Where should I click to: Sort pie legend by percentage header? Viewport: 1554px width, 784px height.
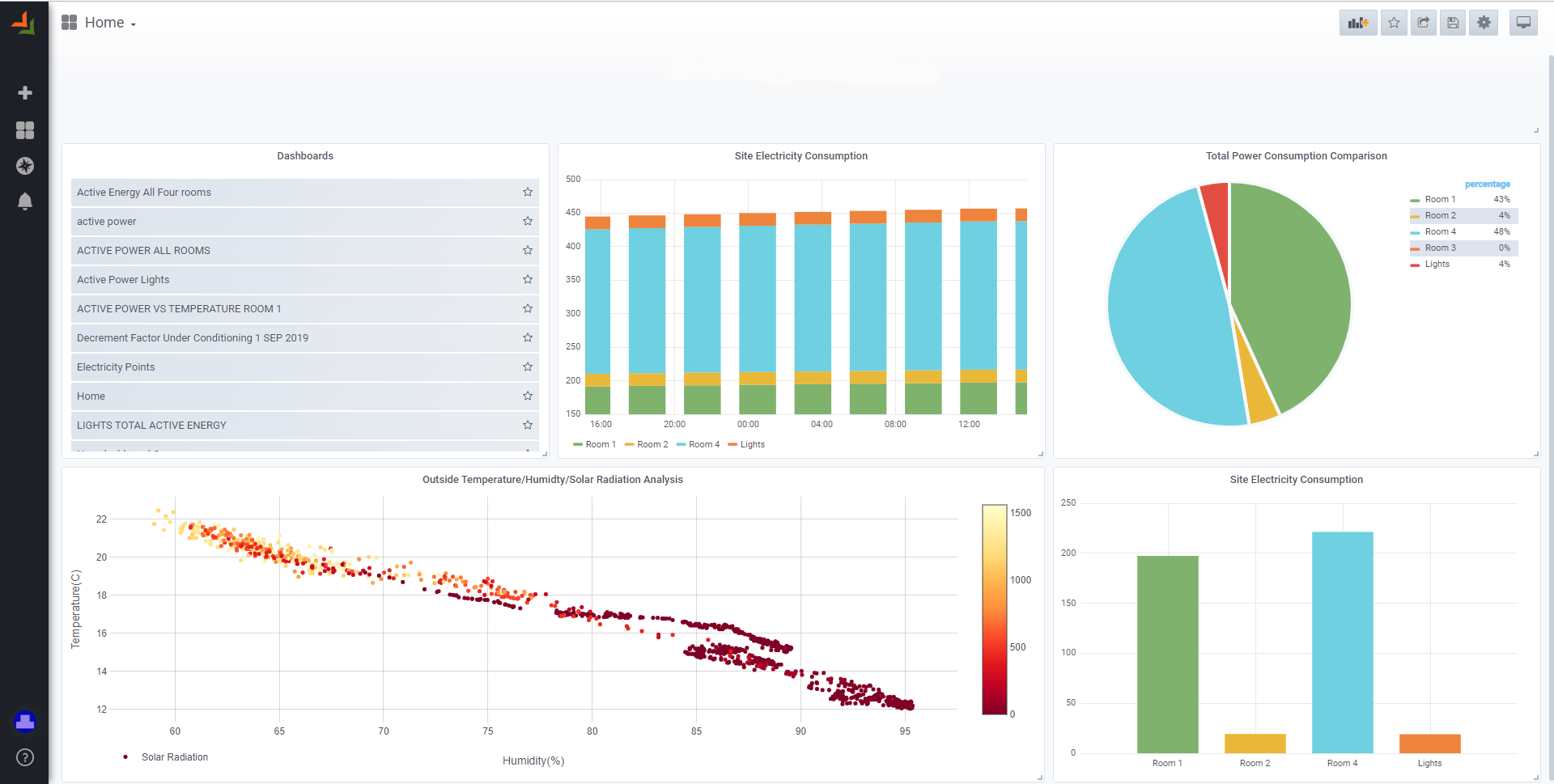(x=1487, y=184)
